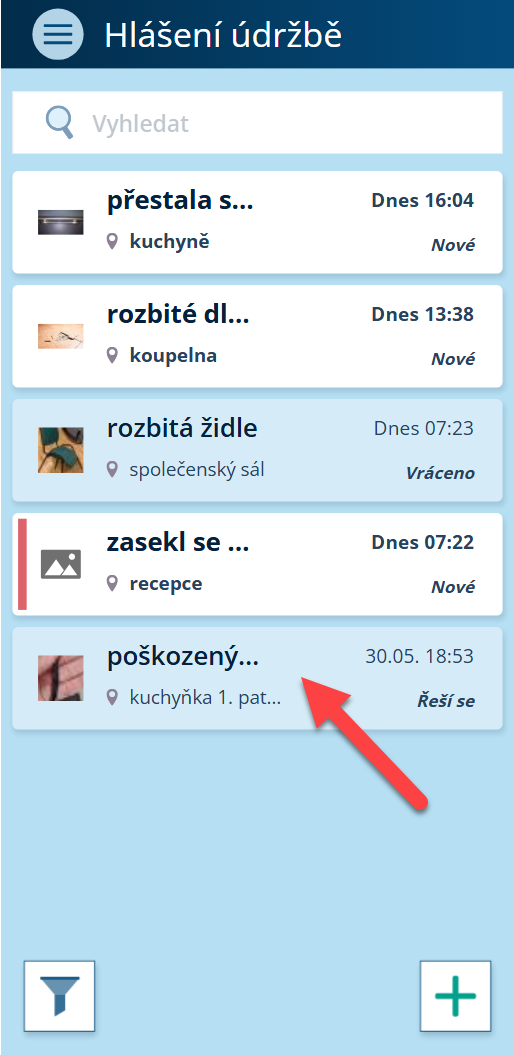This screenshot has width=514, height=1055.
Task: Click the location pin next to kuchyně
Action: [x=112, y=242]
